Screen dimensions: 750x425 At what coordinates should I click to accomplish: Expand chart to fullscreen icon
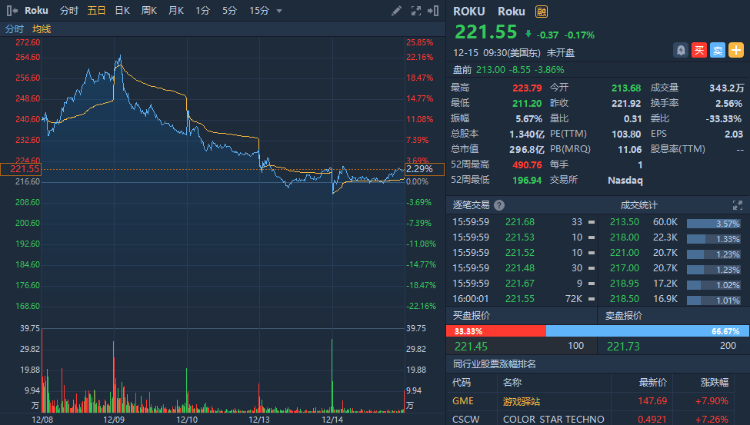(416, 11)
